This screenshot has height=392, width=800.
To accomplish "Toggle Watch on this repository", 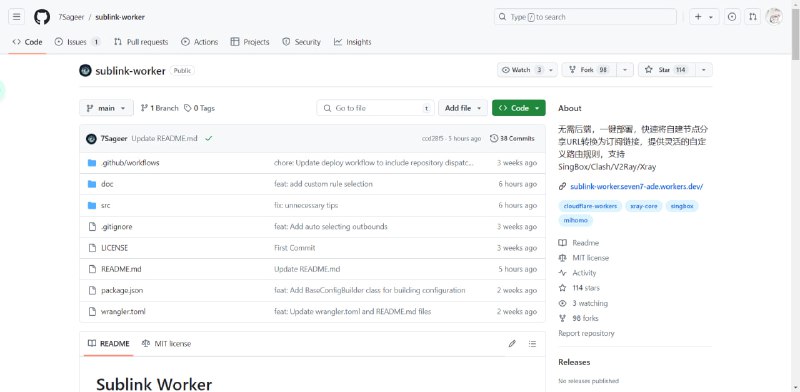I will point(528,70).
